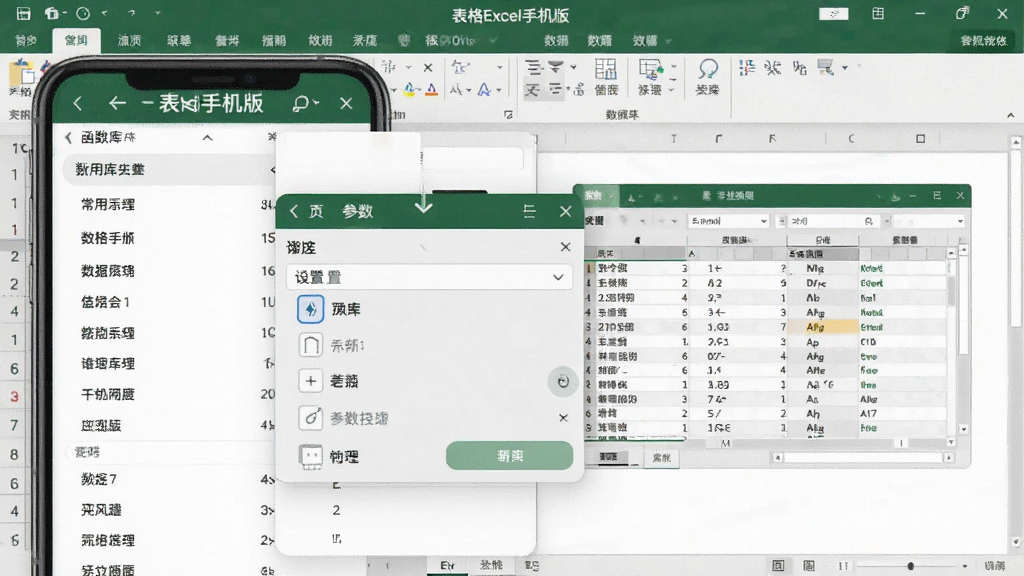Viewport: 1024px width, 576px height.
Task: Click the yellow fill color bucket icon
Action: [x=409, y=89]
